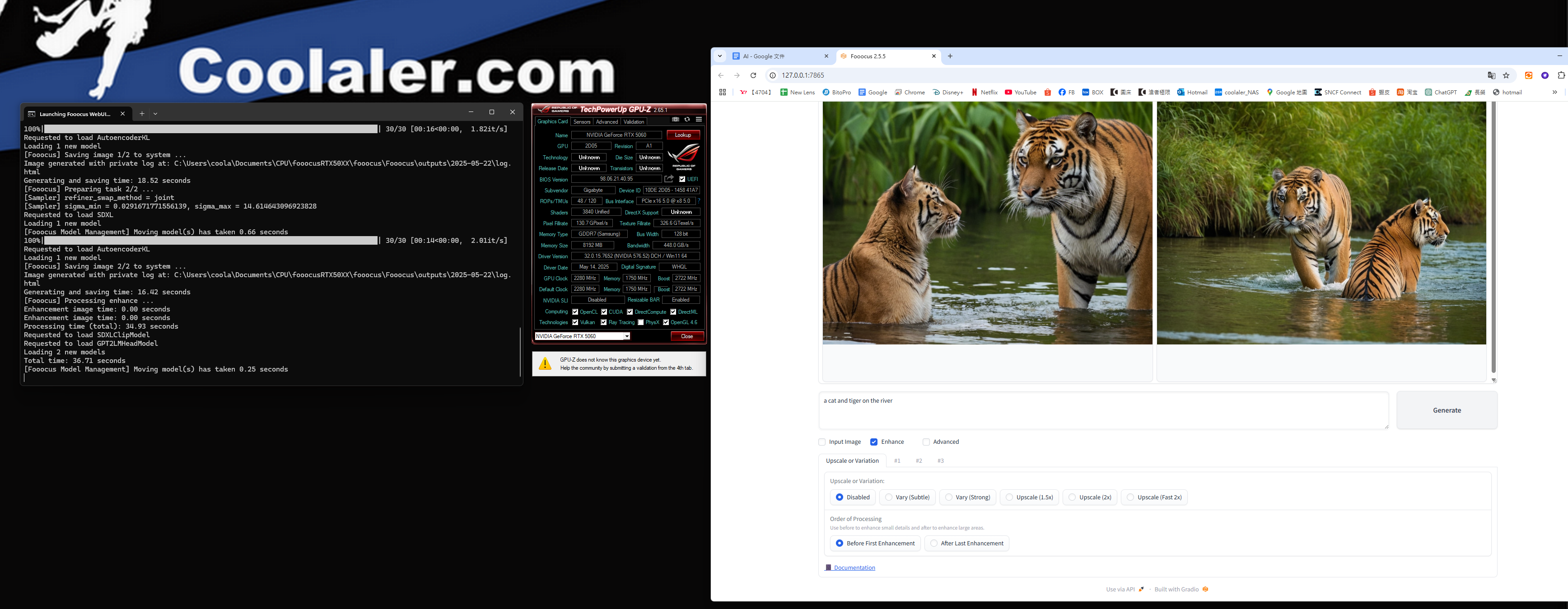Click the terminal window scrollbar
The width and height of the screenshot is (1568, 609).
pos(520,352)
